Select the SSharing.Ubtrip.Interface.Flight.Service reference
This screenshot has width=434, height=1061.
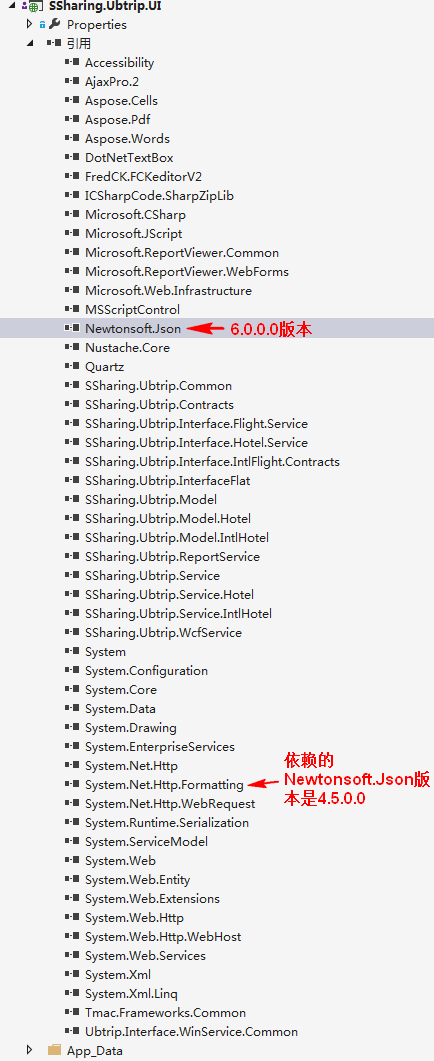(196, 424)
